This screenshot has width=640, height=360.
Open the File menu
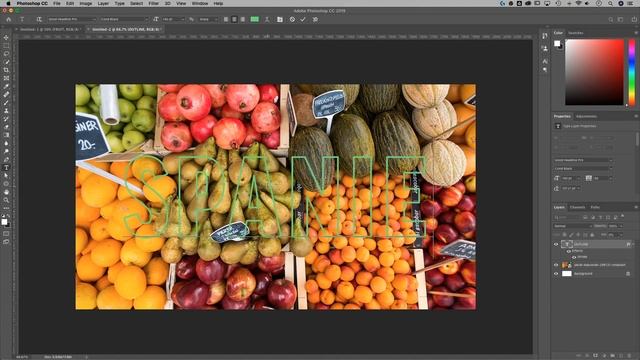tap(57, 3)
